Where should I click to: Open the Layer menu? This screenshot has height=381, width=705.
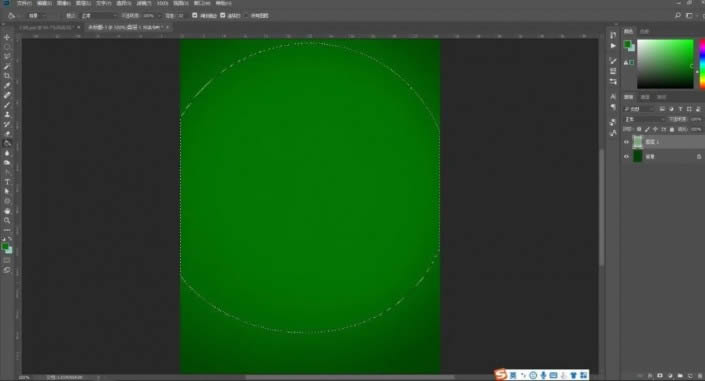tap(83, 3)
